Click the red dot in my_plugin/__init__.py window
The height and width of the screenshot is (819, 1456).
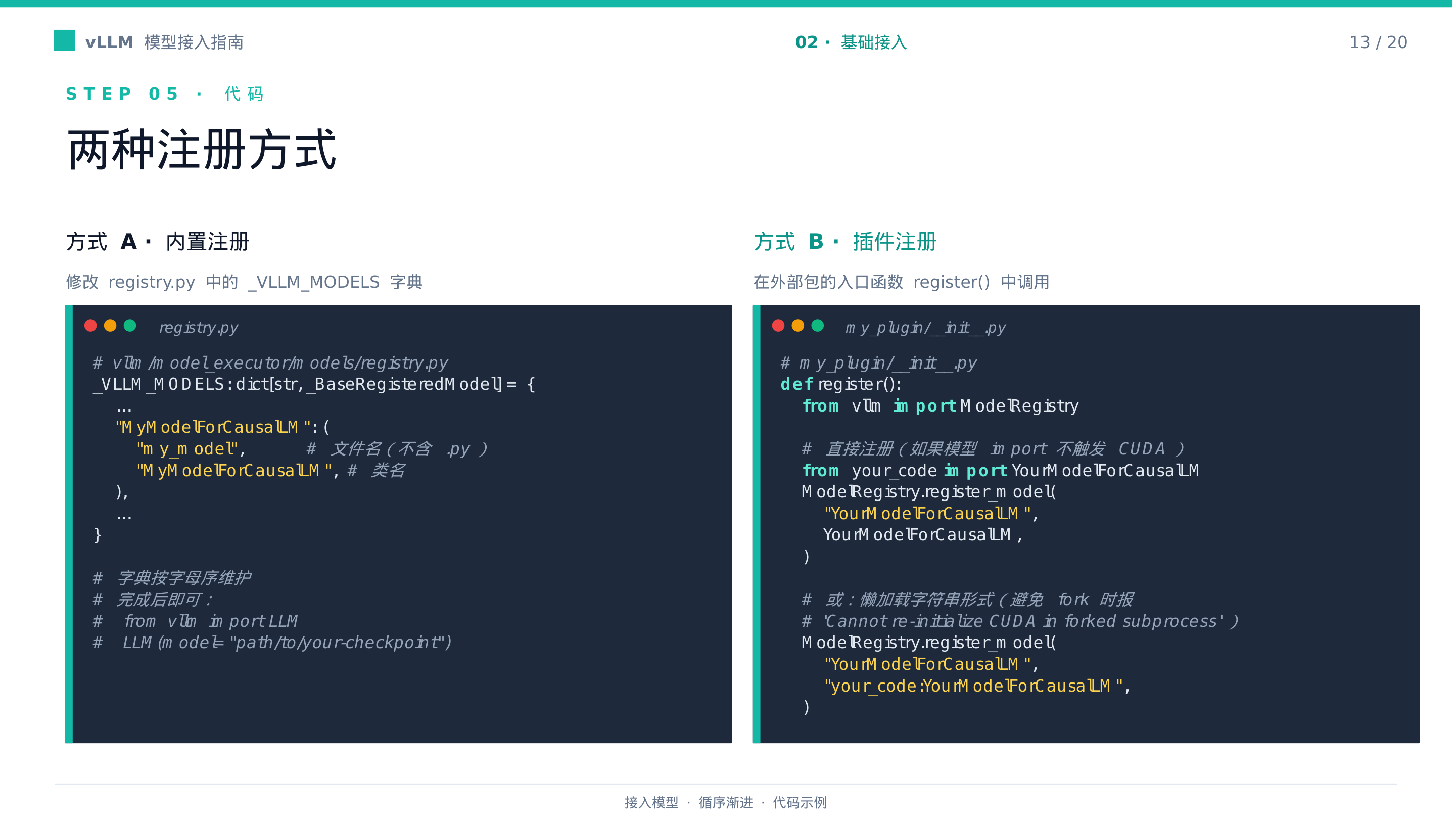click(x=778, y=326)
